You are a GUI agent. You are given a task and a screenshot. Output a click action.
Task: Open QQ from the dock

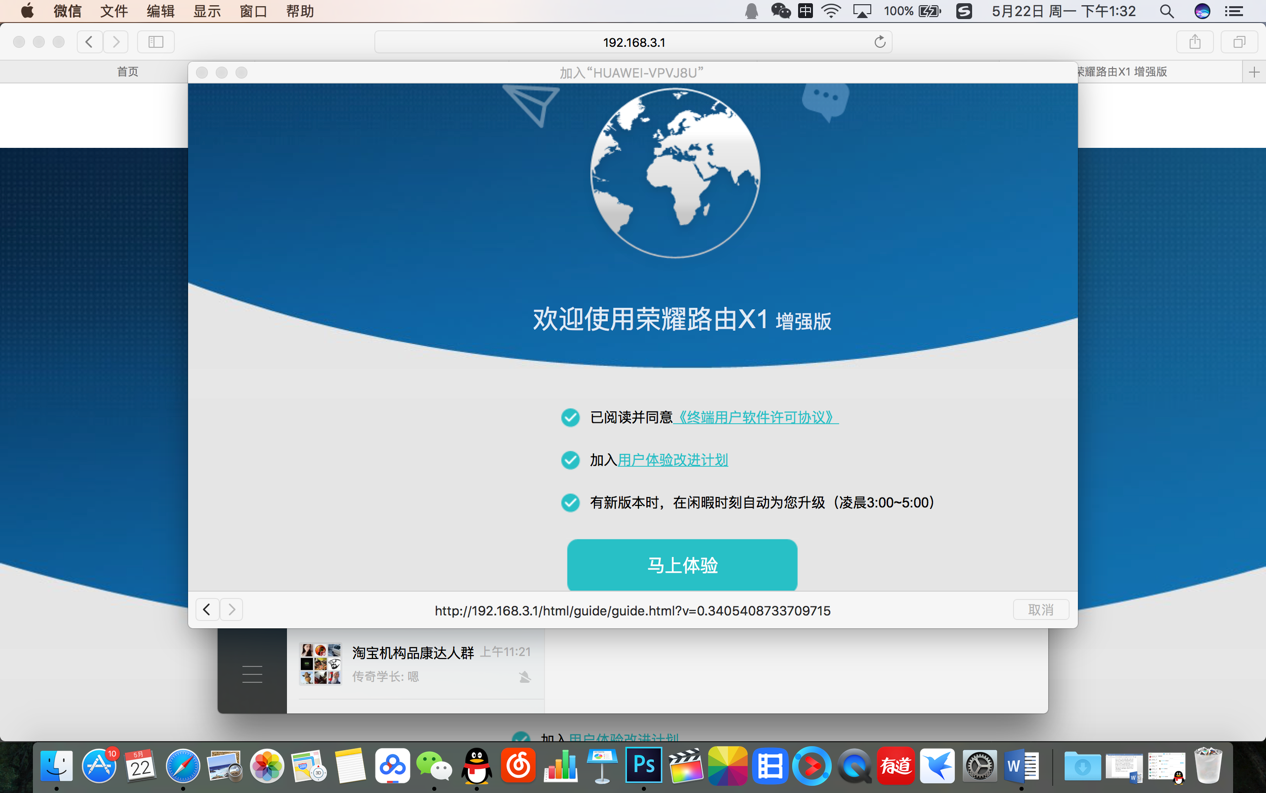click(x=477, y=766)
